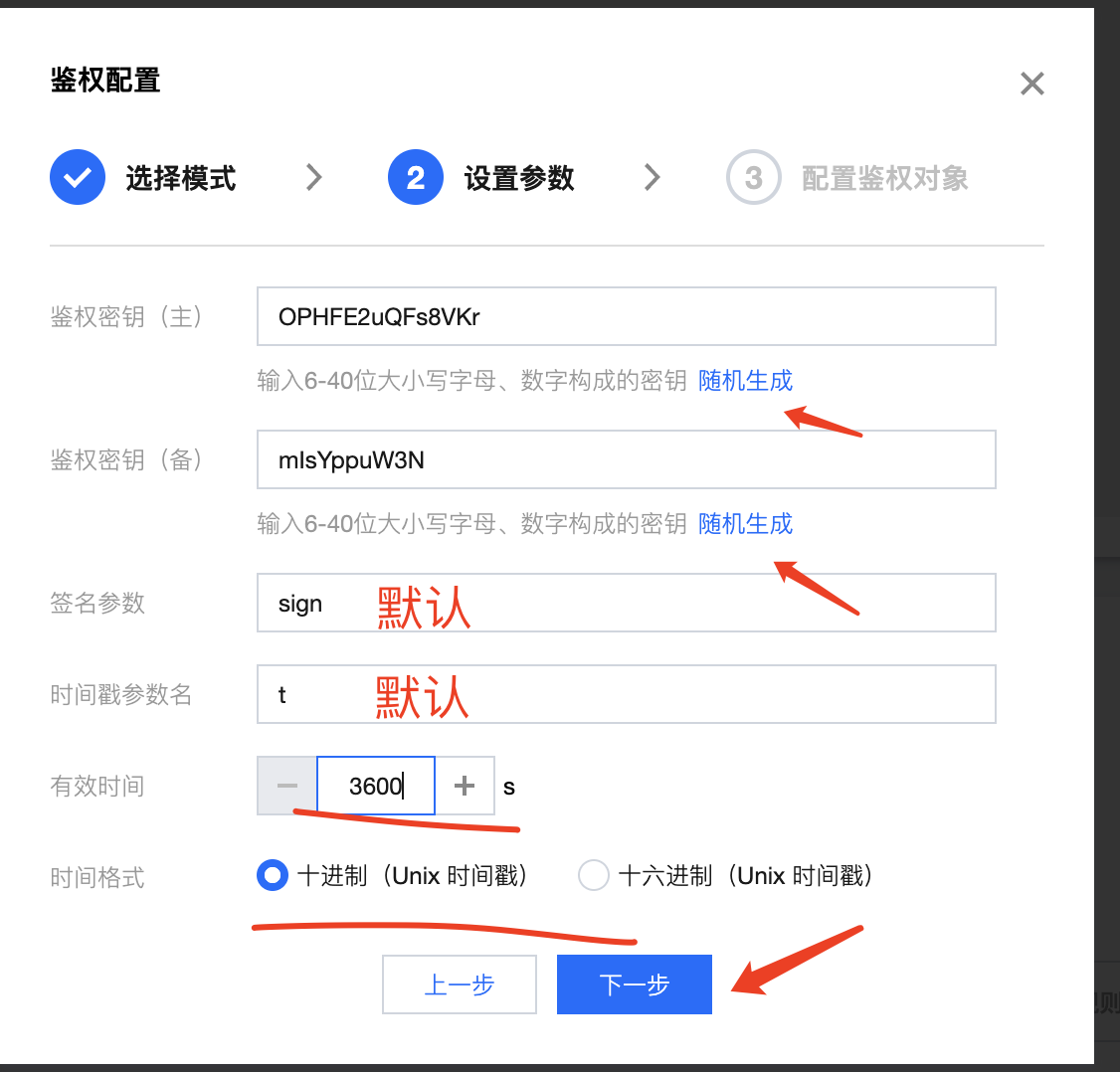Image resolution: width=1120 pixels, height=1072 pixels.
Task: Click 随机生成 link for backup key
Action: pos(745,523)
